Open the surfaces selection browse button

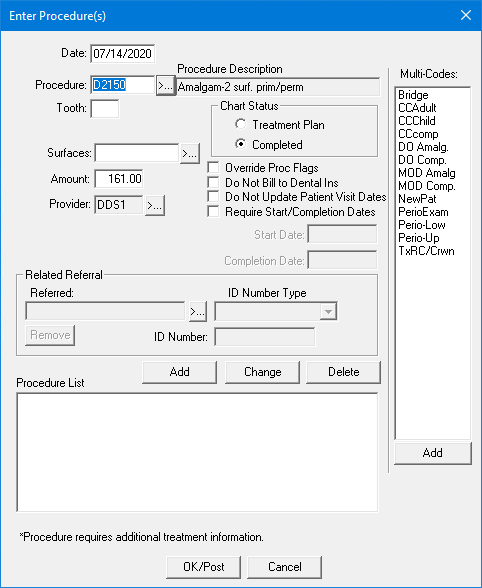[190, 154]
